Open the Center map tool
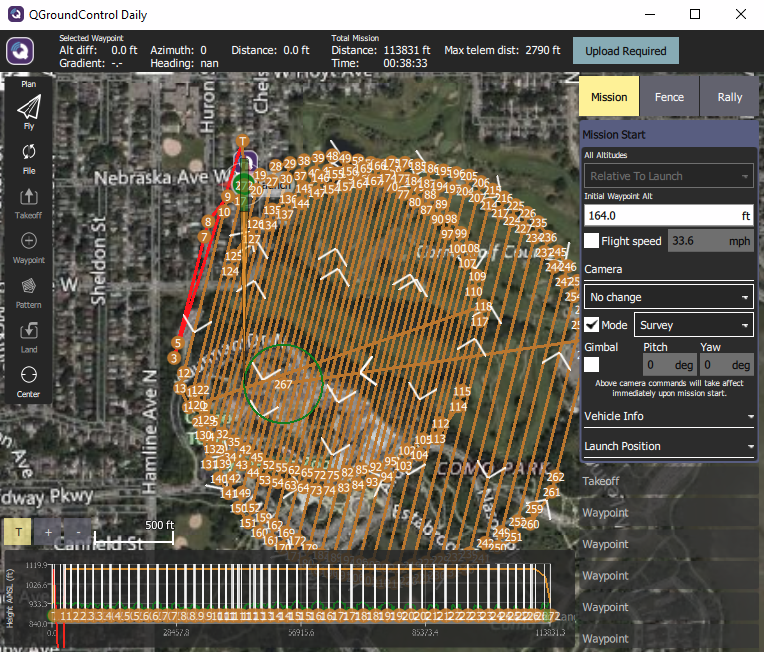The image size is (764, 652). (29, 382)
